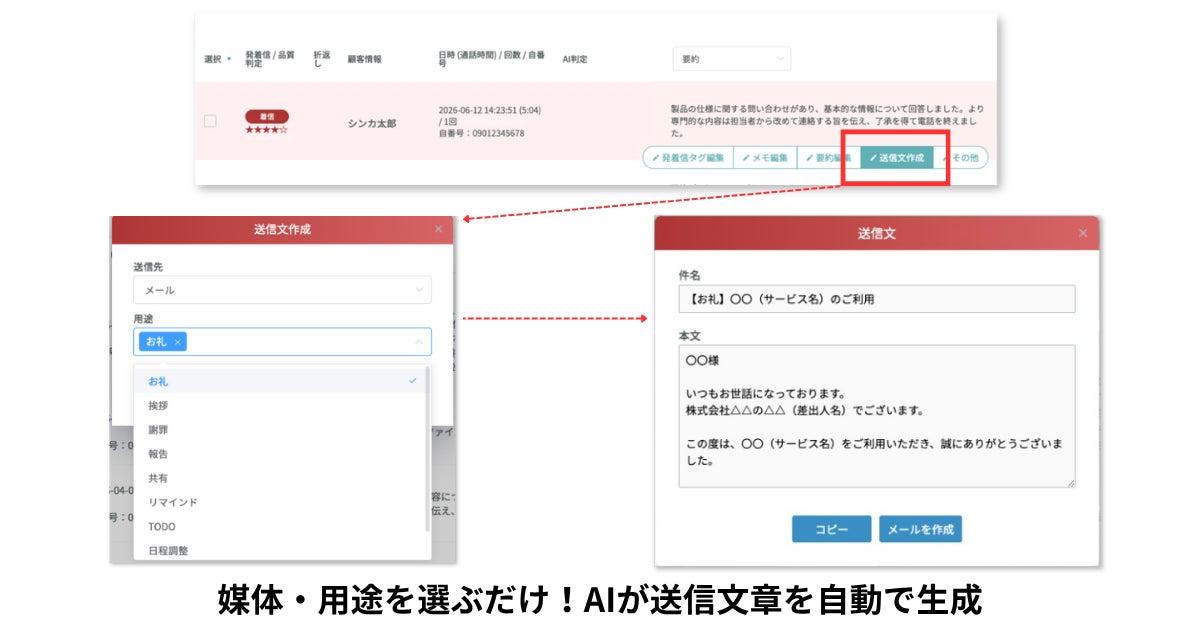This screenshot has height=630, width=1200.
Task: Click inside the 本文 text area
Action: pos(877,416)
